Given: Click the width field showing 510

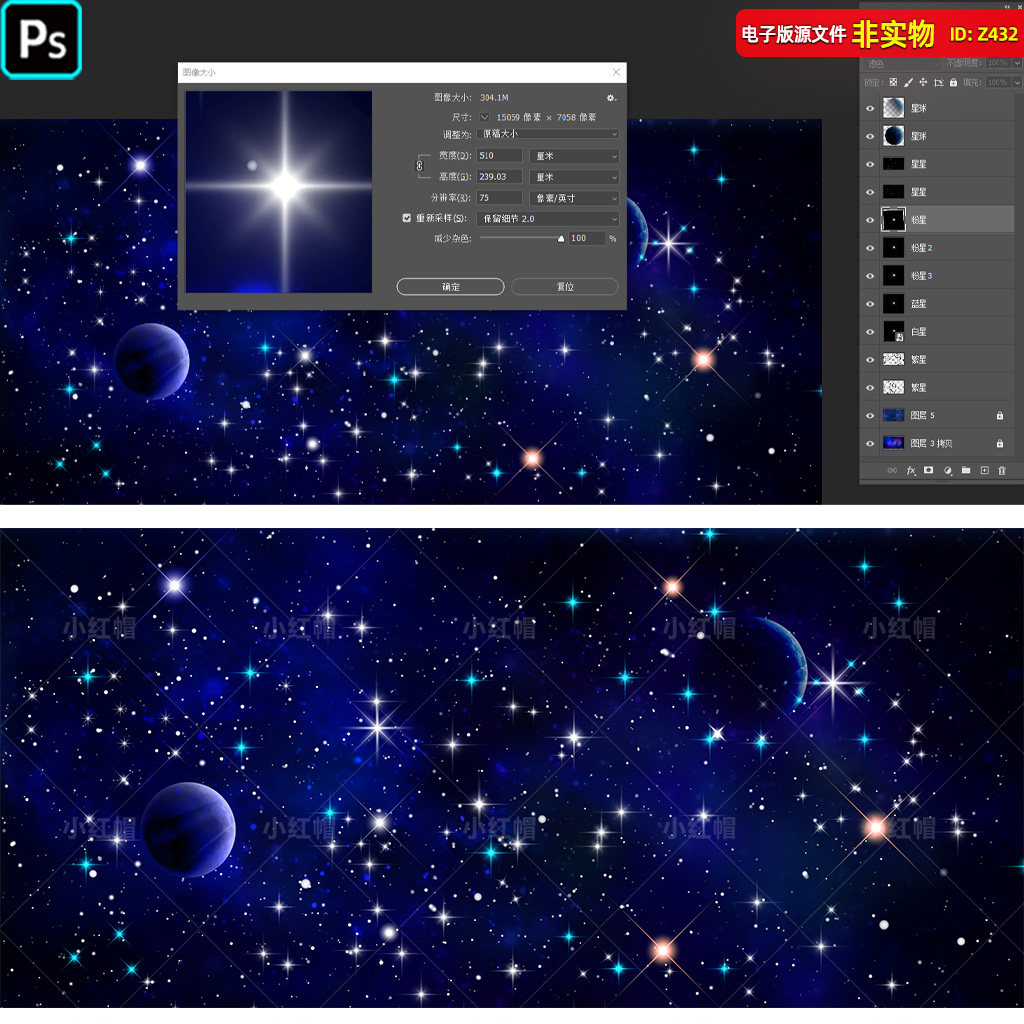Looking at the screenshot, I should coord(500,155).
